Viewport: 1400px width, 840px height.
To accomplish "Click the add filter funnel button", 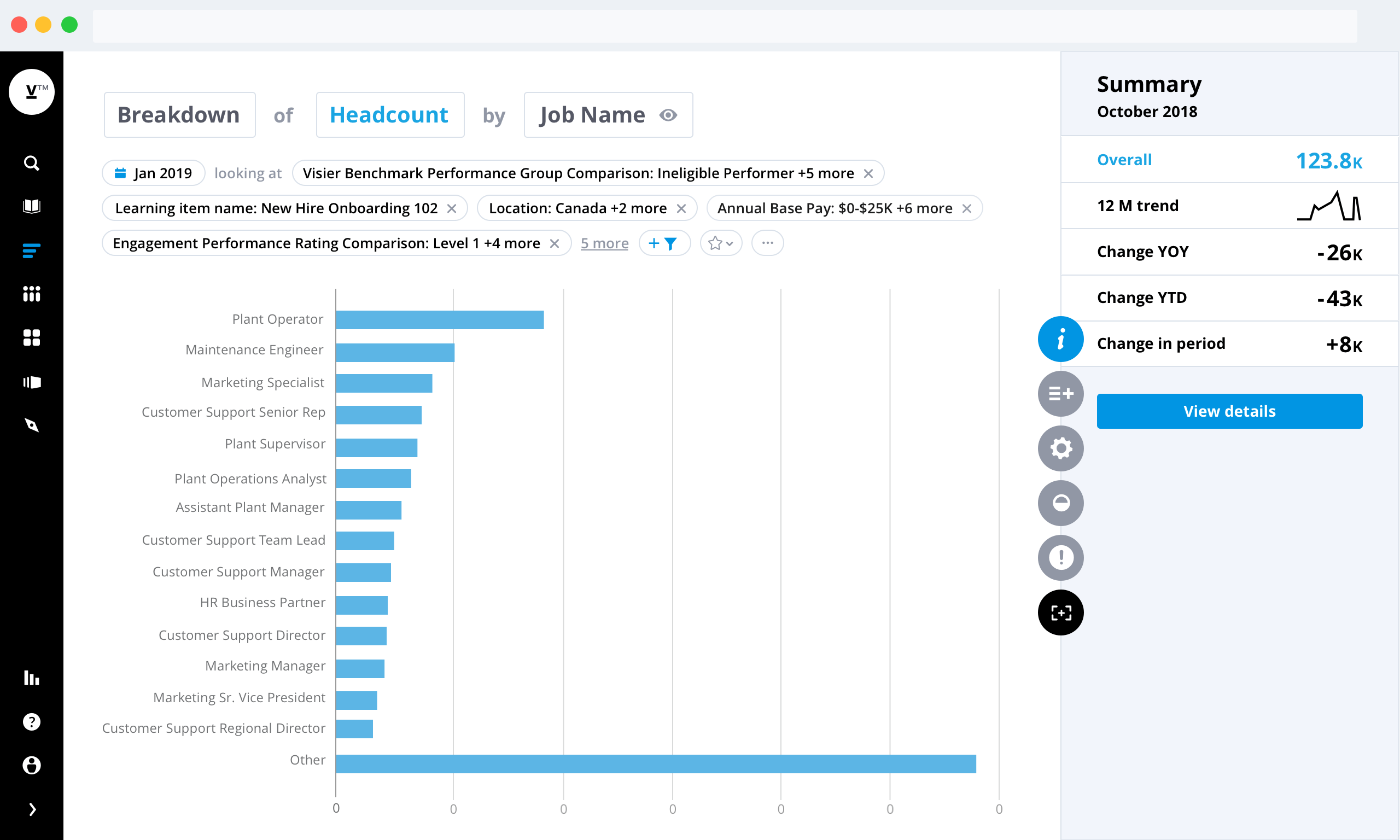I will point(664,243).
